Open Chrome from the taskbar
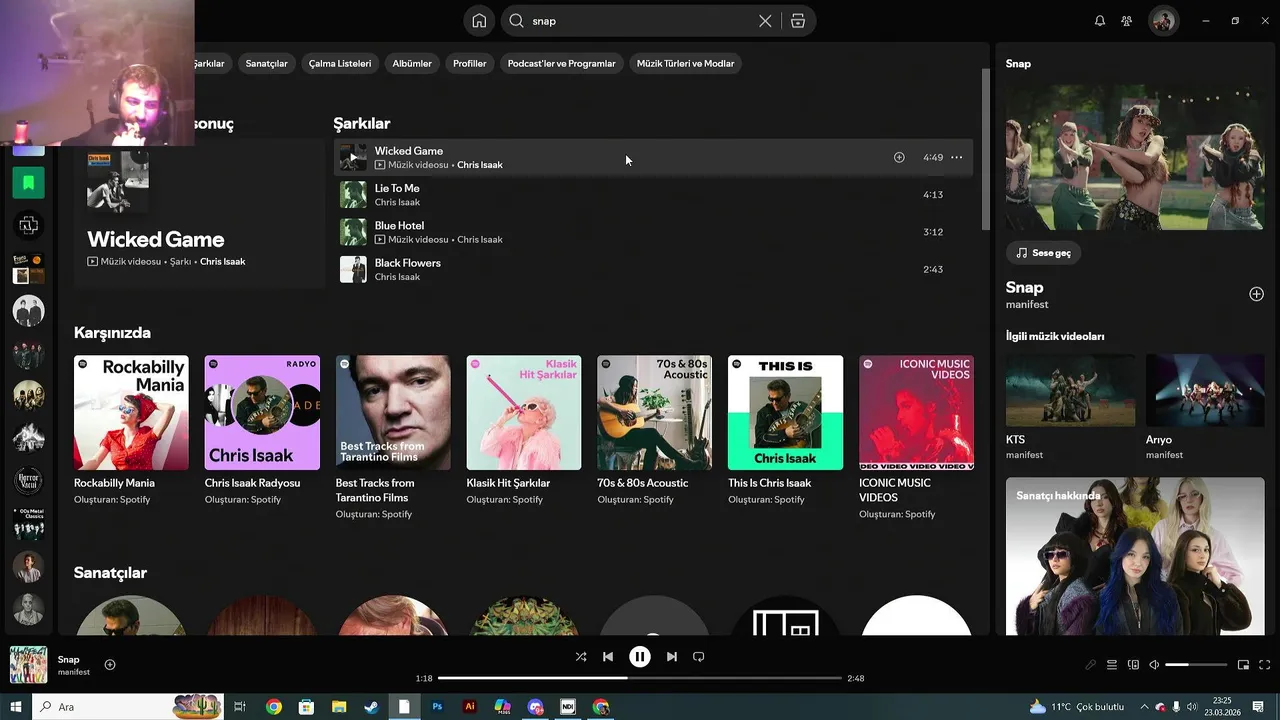 click(x=273, y=707)
